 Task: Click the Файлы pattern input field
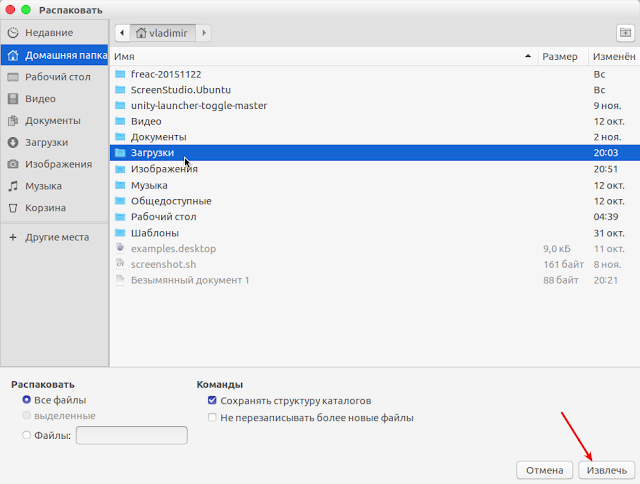[132, 435]
